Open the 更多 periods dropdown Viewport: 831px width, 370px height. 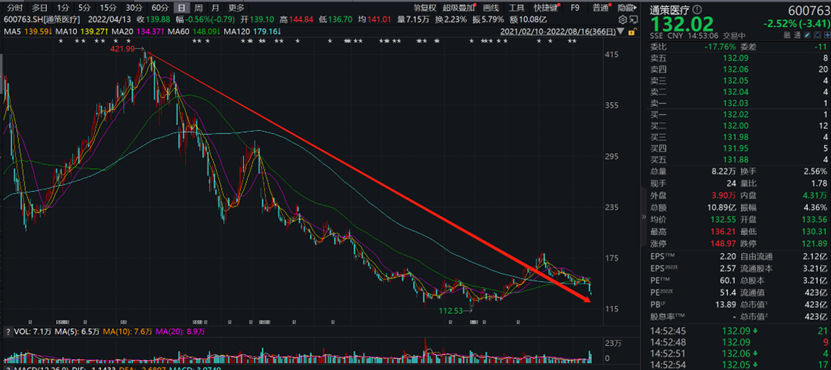tap(236, 7)
